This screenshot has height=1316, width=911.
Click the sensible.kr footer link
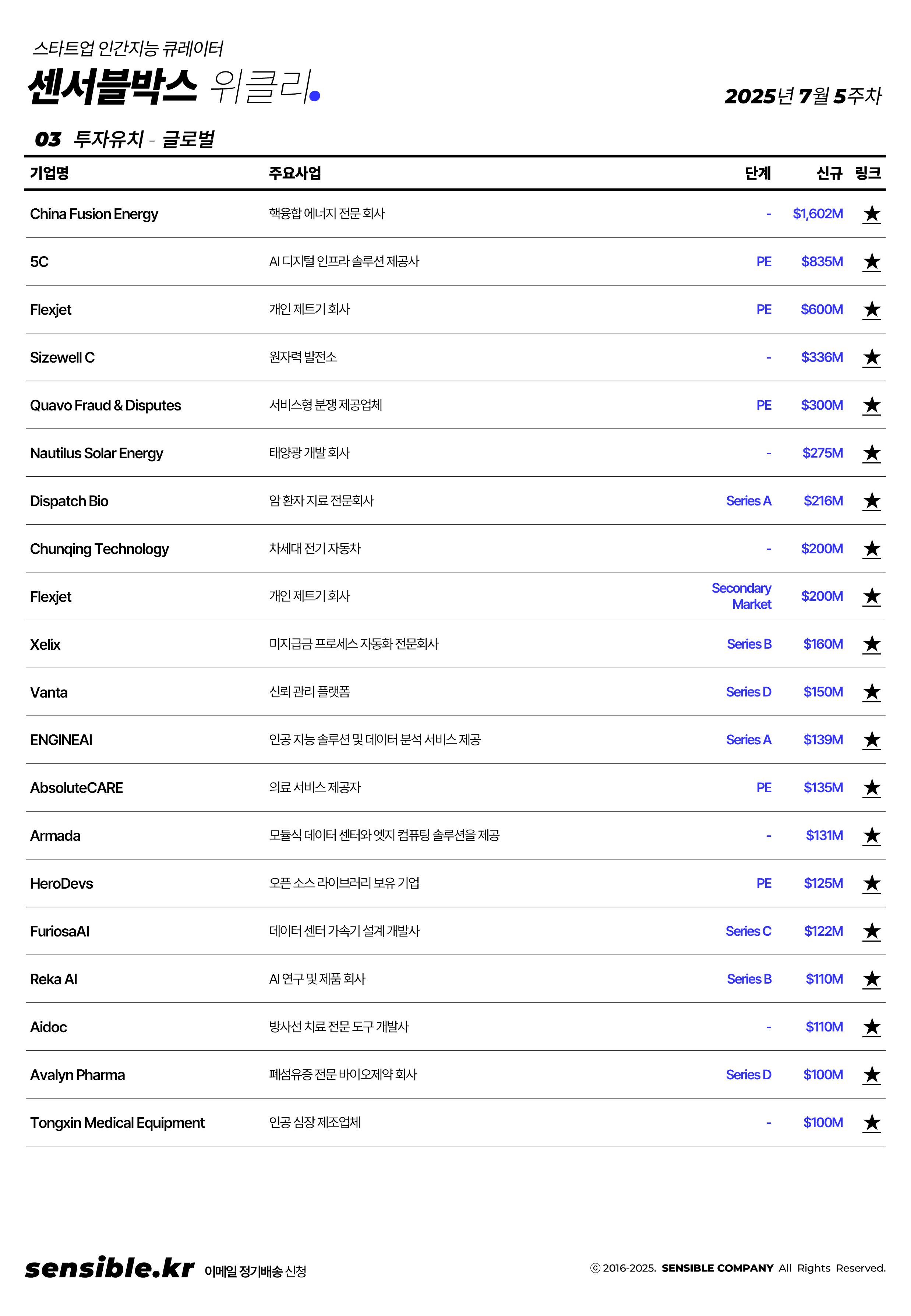click(x=110, y=1268)
